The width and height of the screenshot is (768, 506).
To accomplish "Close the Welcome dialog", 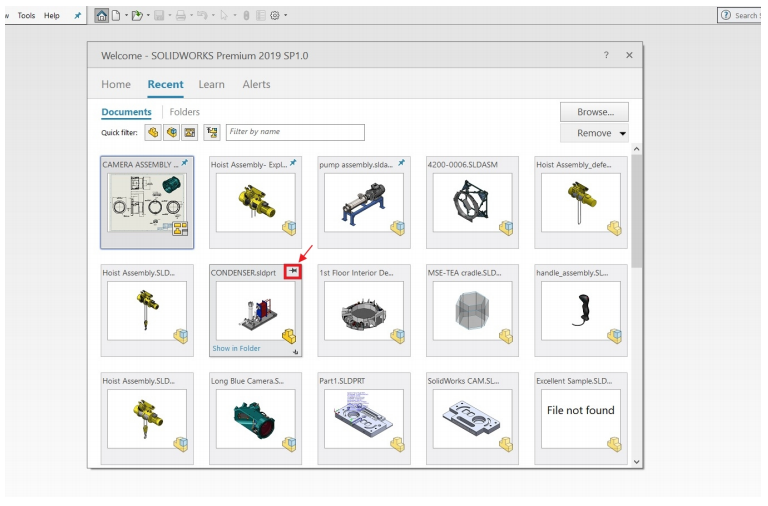I will click(629, 55).
